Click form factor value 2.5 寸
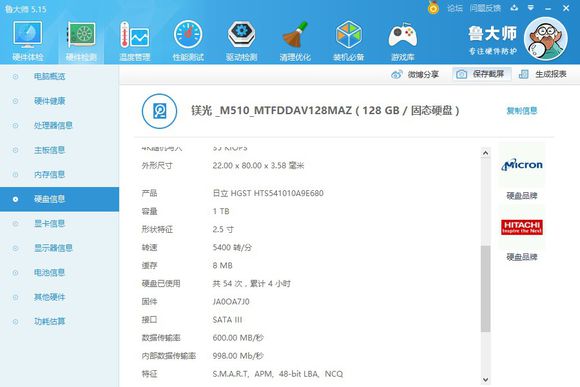This screenshot has height=387, width=580. [223, 229]
